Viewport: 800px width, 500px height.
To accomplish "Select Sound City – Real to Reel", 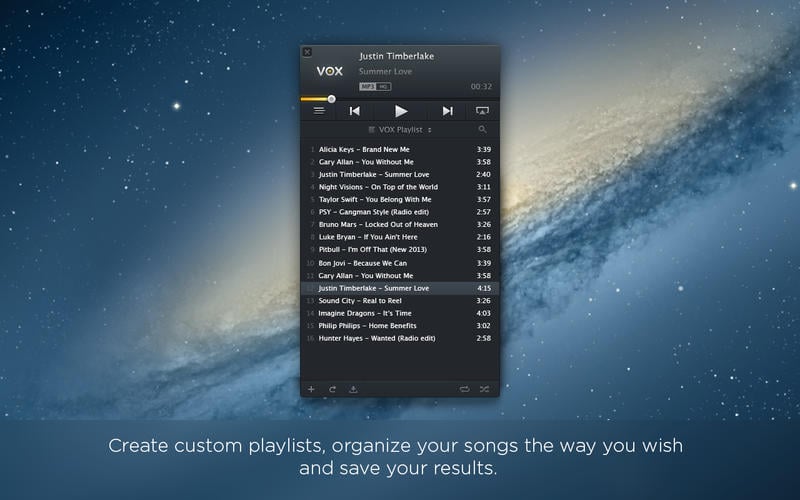I will (x=400, y=301).
